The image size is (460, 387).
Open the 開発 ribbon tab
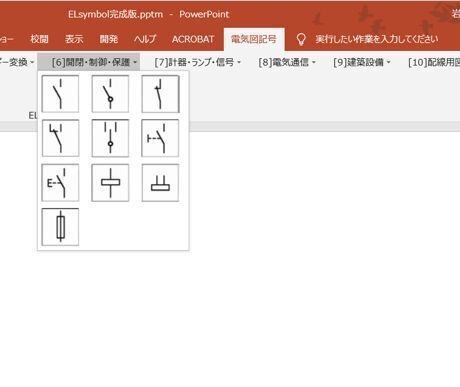point(109,39)
